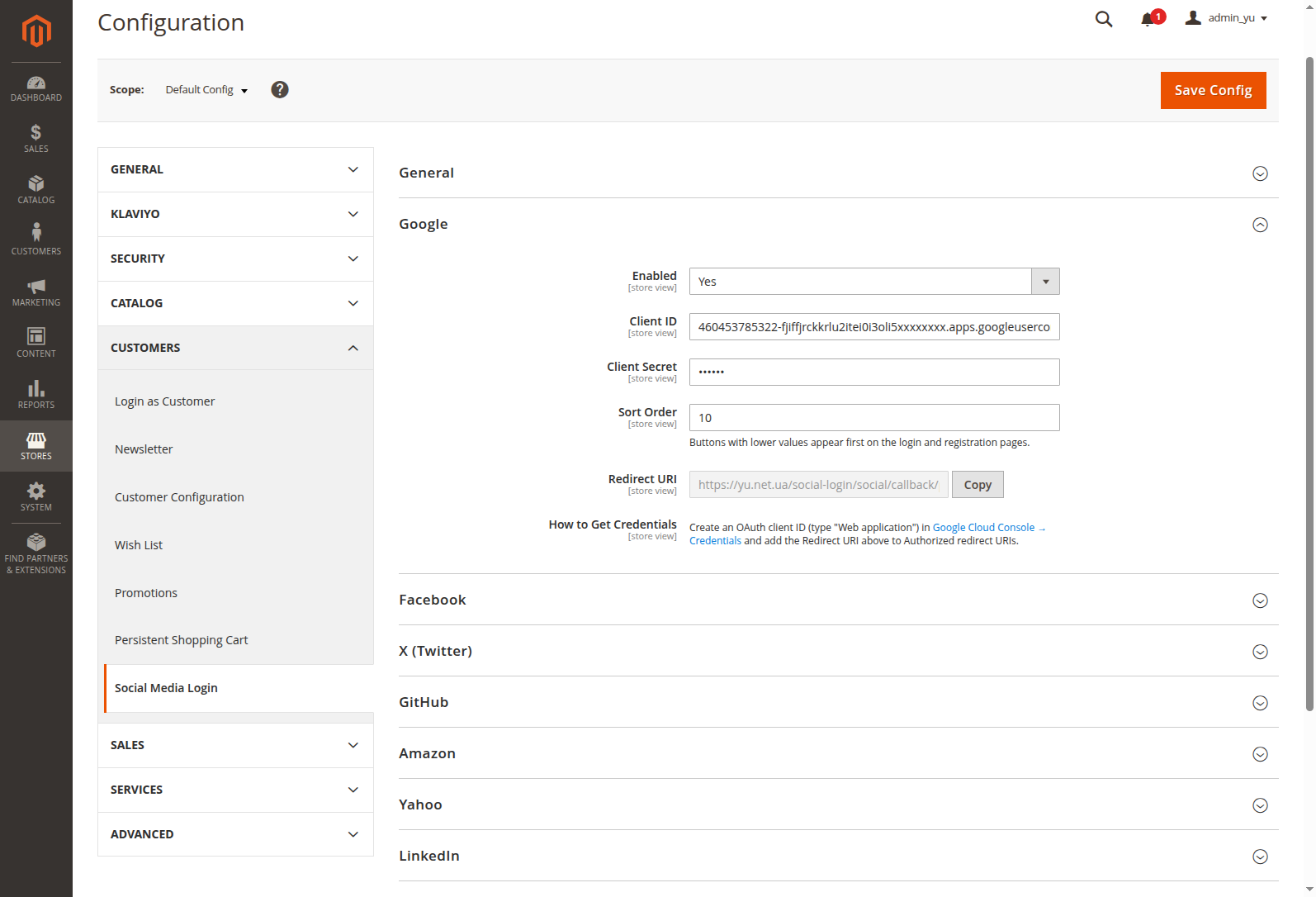The width and height of the screenshot is (1316, 897).
Task: Click the scope help question mark icon
Action: 280,90
